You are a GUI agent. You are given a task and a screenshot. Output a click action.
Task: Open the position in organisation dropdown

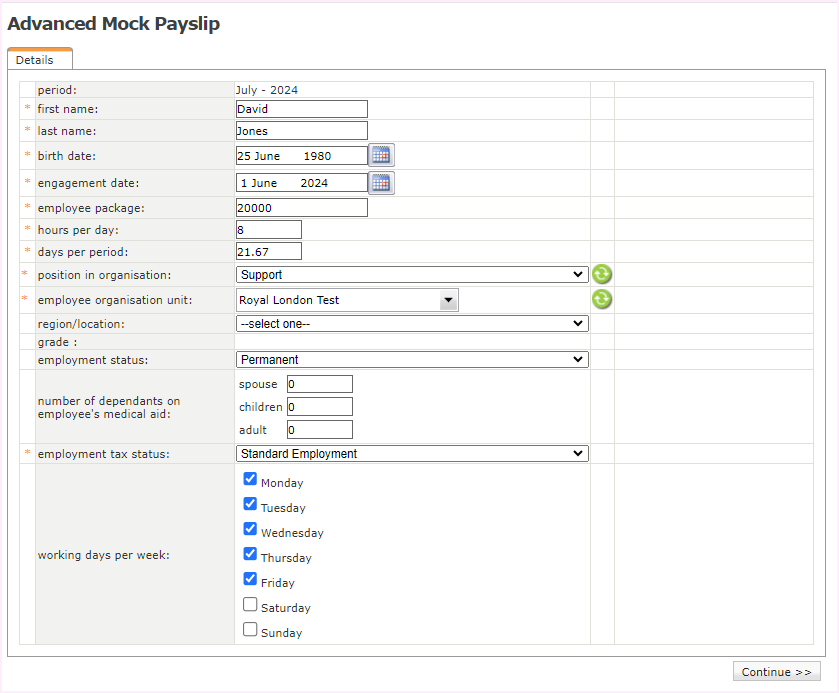(411, 275)
